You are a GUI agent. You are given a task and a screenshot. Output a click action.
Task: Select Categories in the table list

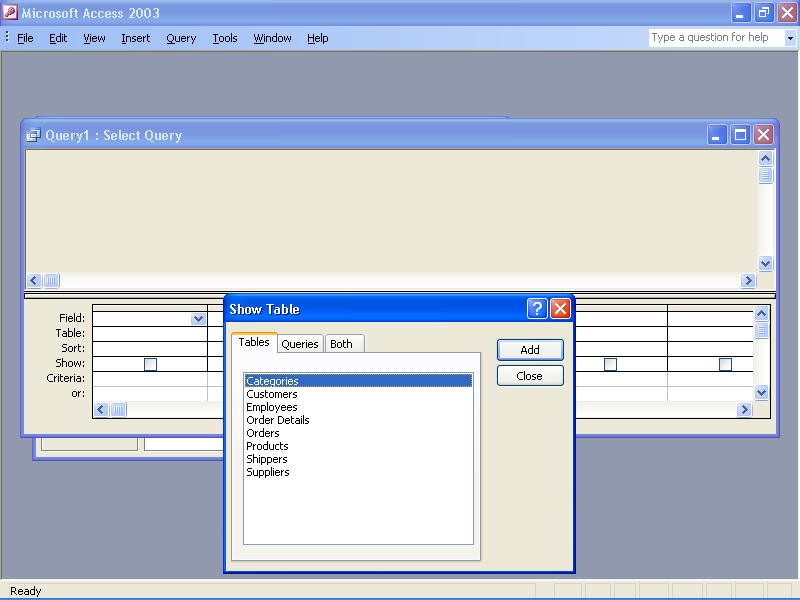tap(358, 381)
